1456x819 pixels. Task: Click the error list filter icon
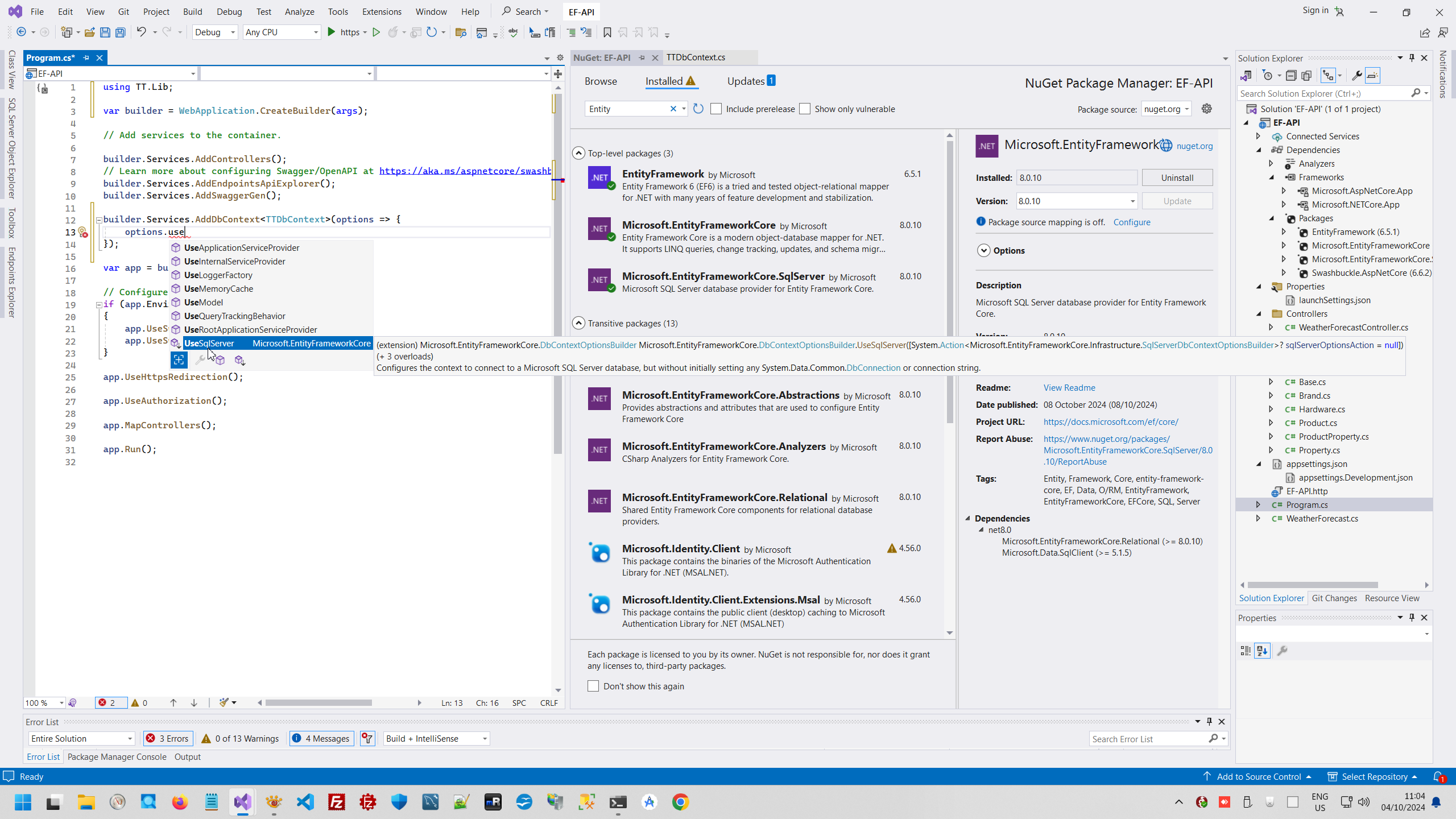click(x=367, y=738)
